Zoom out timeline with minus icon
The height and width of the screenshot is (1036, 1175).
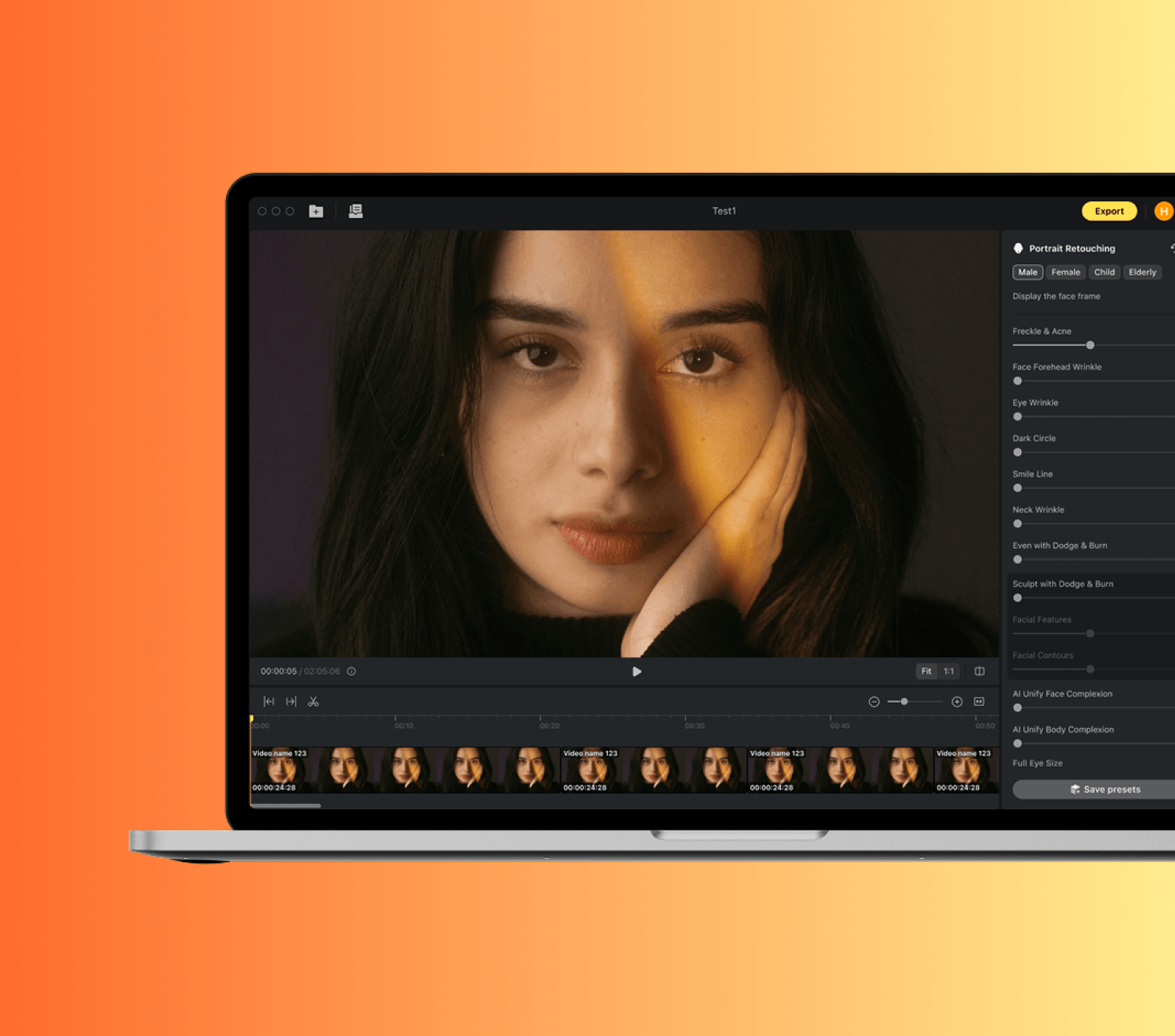point(874,701)
